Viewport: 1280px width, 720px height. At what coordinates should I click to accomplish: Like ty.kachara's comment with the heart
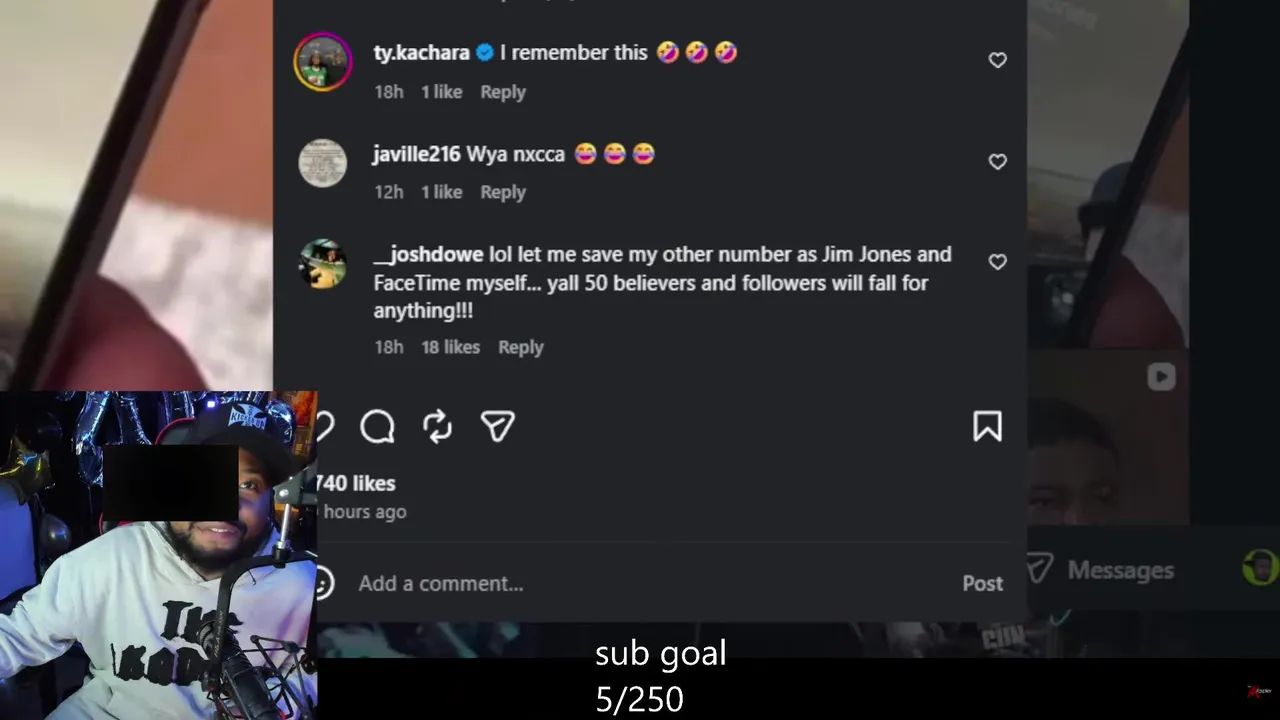(x=997, y=60)
